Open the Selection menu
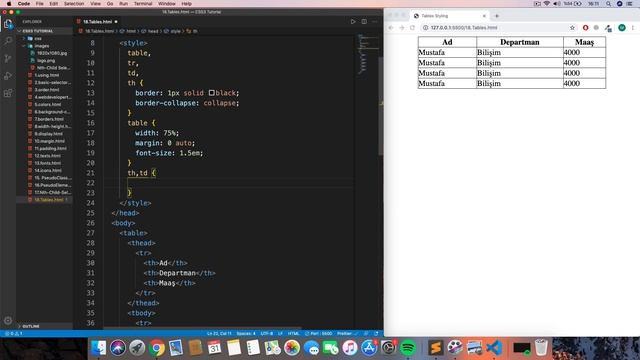640x360 pixels. (x=74, y=4)
